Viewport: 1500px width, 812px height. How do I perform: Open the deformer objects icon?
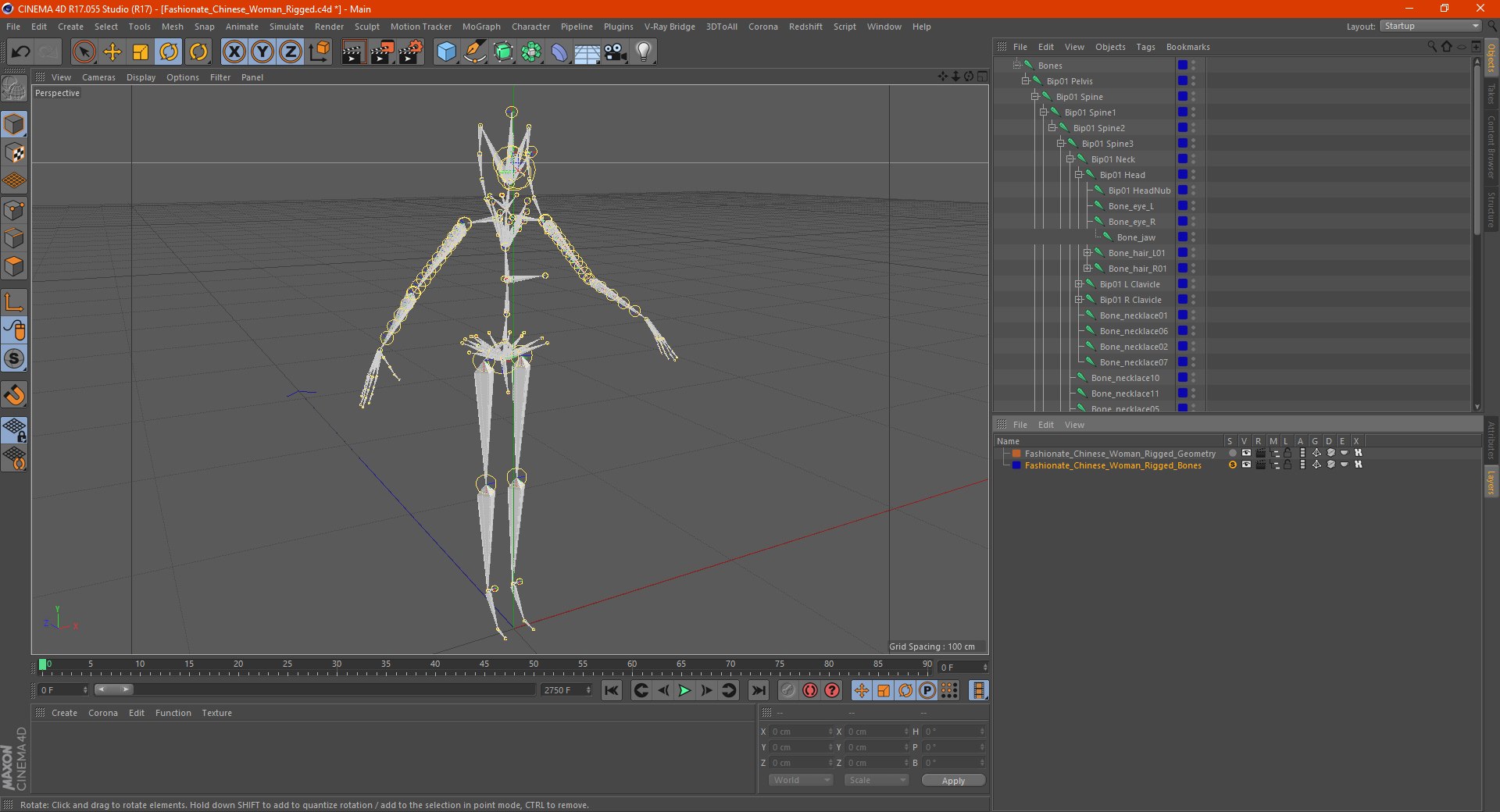[559, 52]
